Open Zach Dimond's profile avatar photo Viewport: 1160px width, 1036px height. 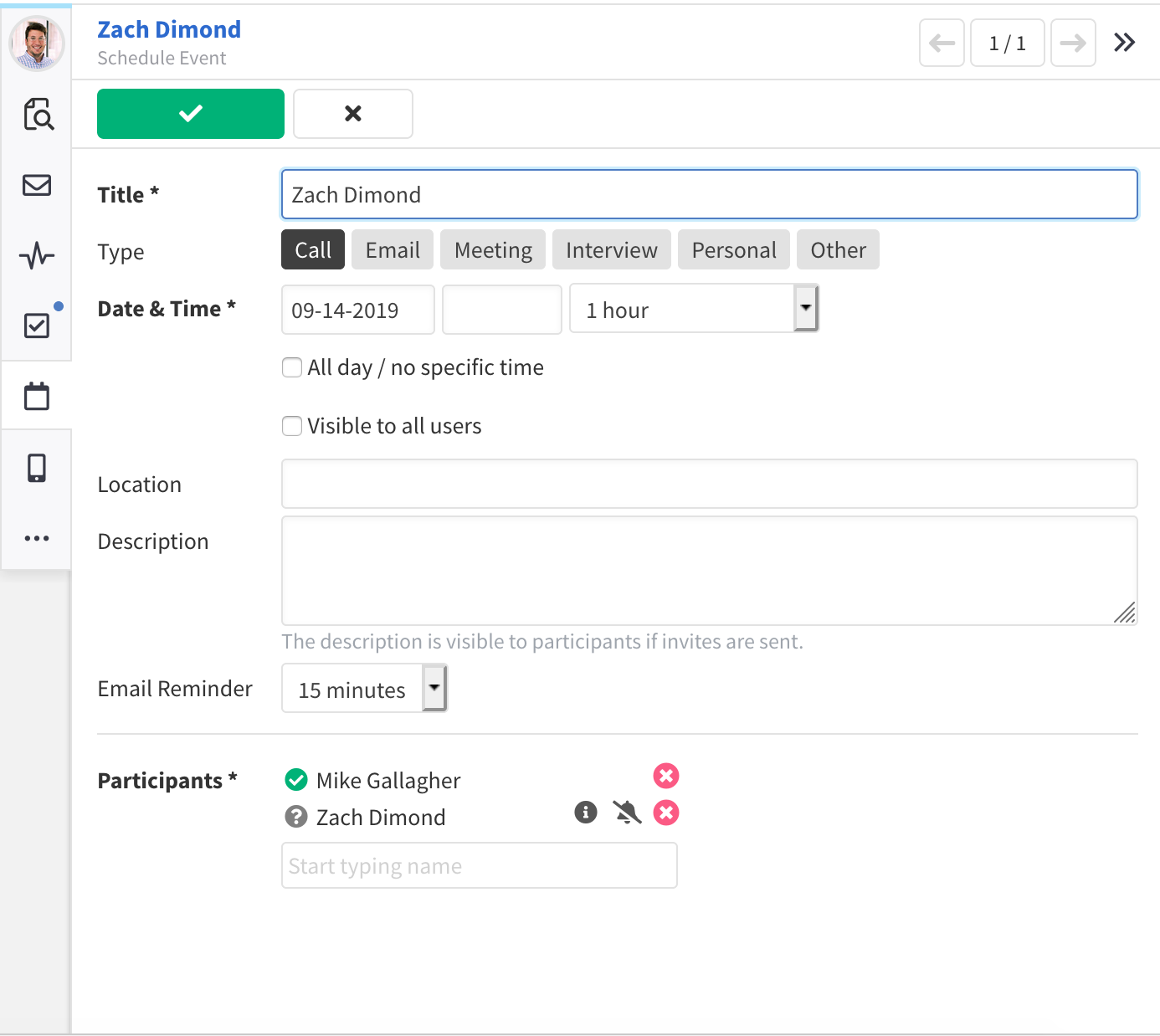pyautogui.click(x=37, y=43)
